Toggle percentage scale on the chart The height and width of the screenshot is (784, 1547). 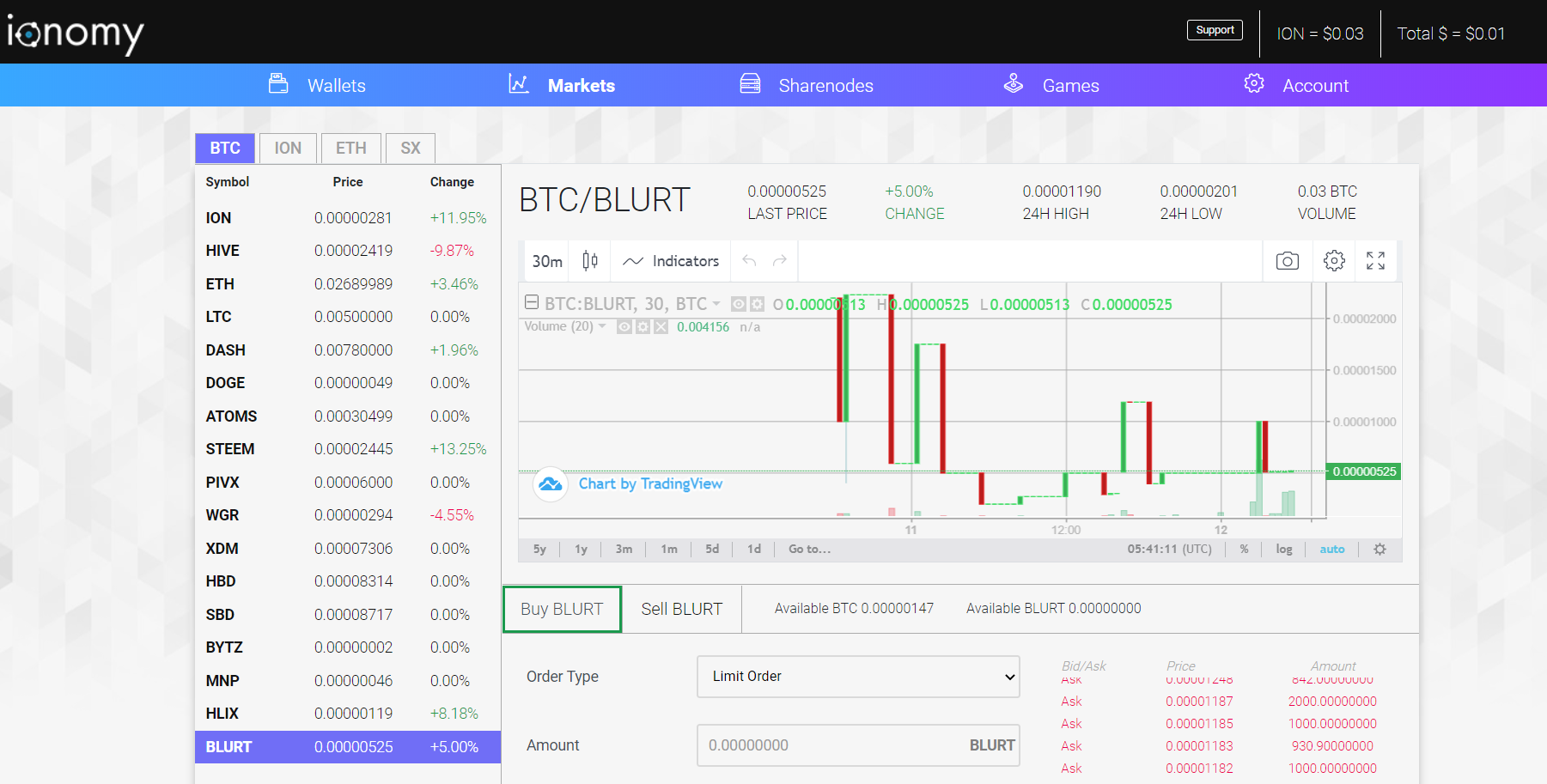click(1244, 550)
